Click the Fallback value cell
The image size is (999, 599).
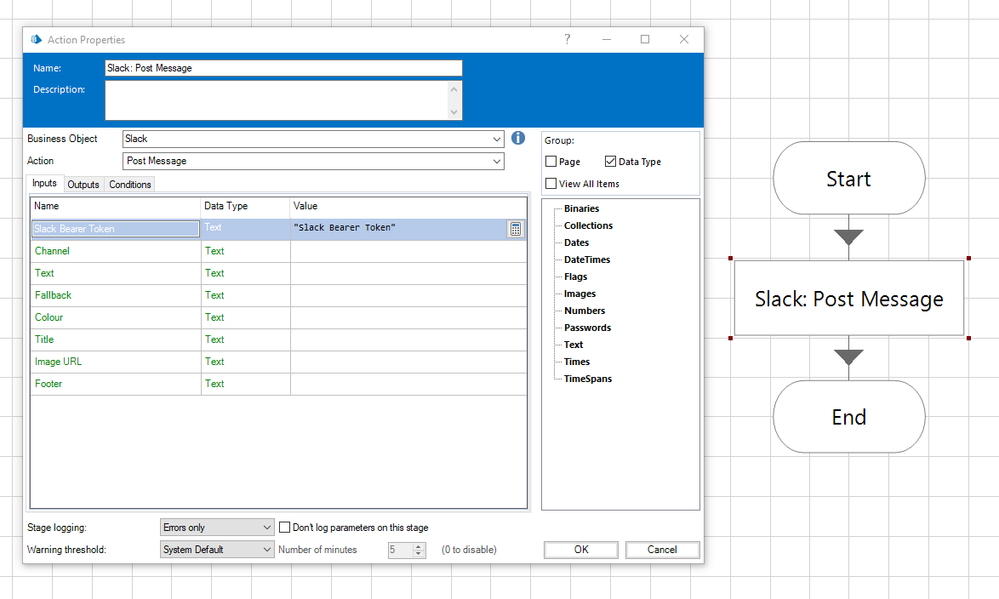(x=408, y=295)
